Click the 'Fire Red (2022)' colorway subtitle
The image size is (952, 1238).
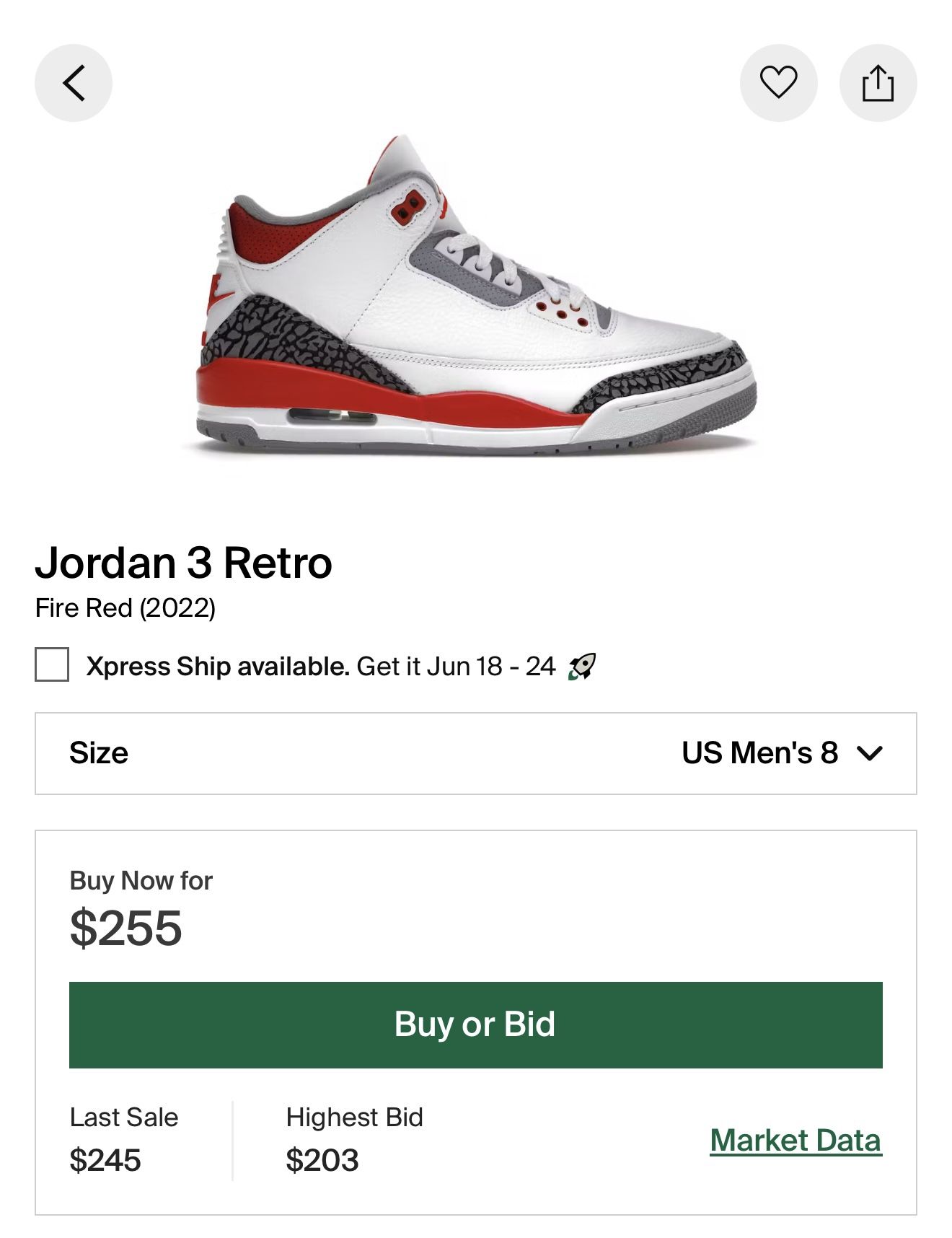point(125,608)
